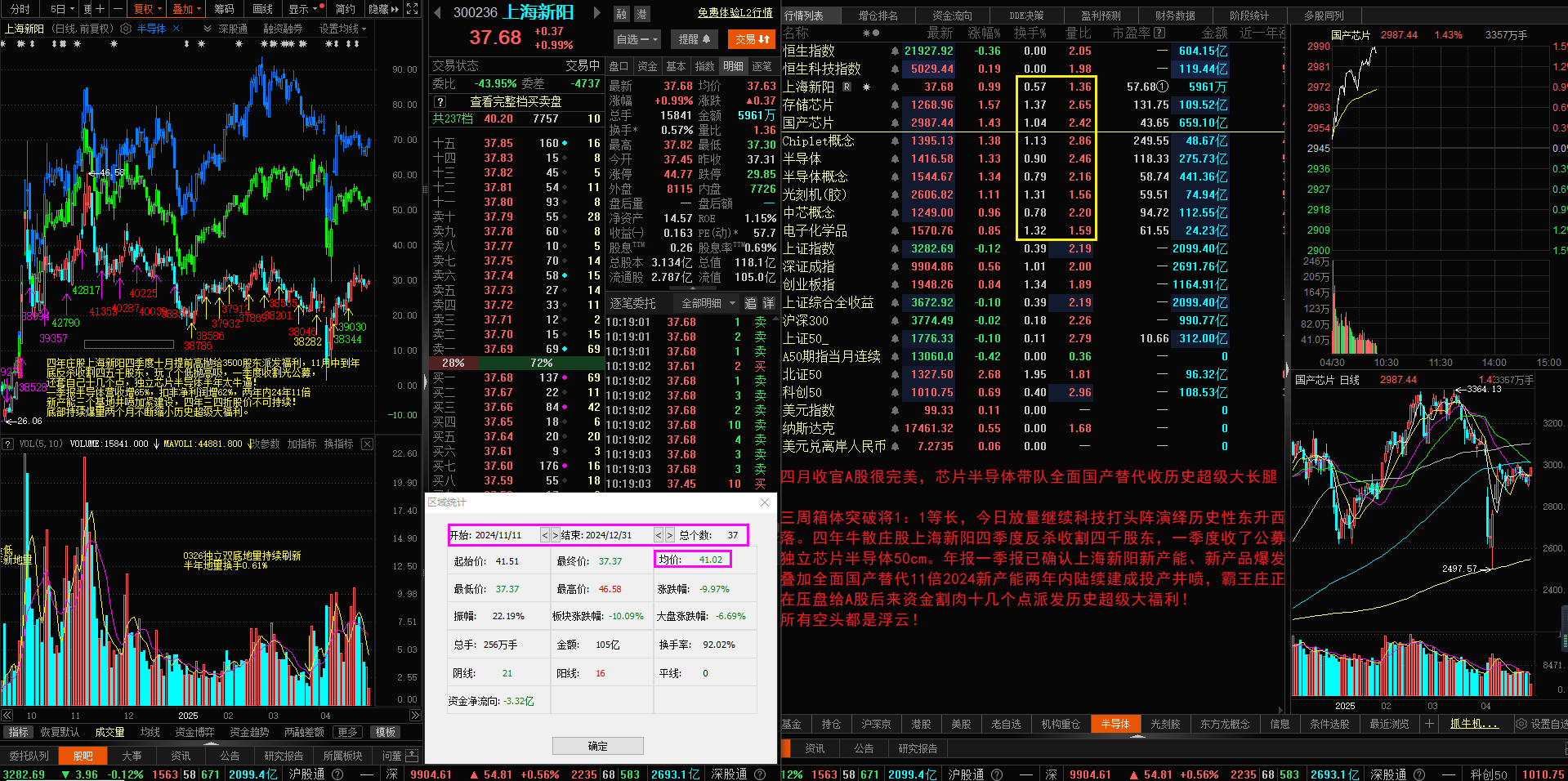
Task: Click the end date field 2024/12/31
Action: click(609, 535)
